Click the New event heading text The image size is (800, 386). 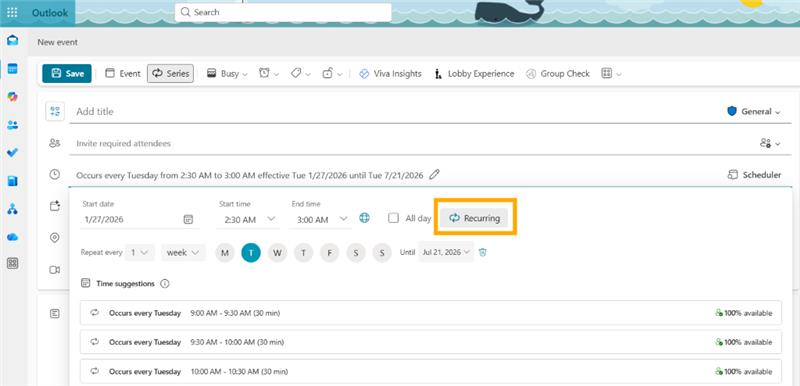(x=58, y=42)
